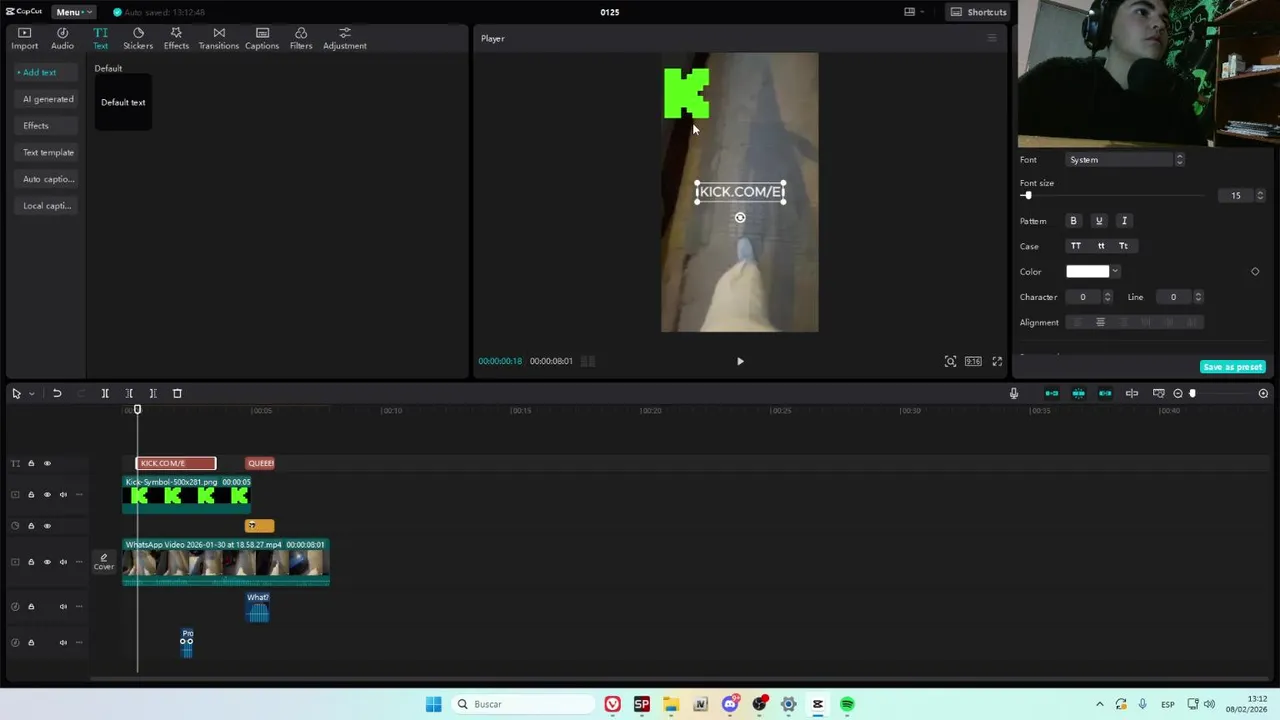Step the Character spacing stepper
Screen dimensions: 1280x720
pyautogui.click(x=1107, y=297)
